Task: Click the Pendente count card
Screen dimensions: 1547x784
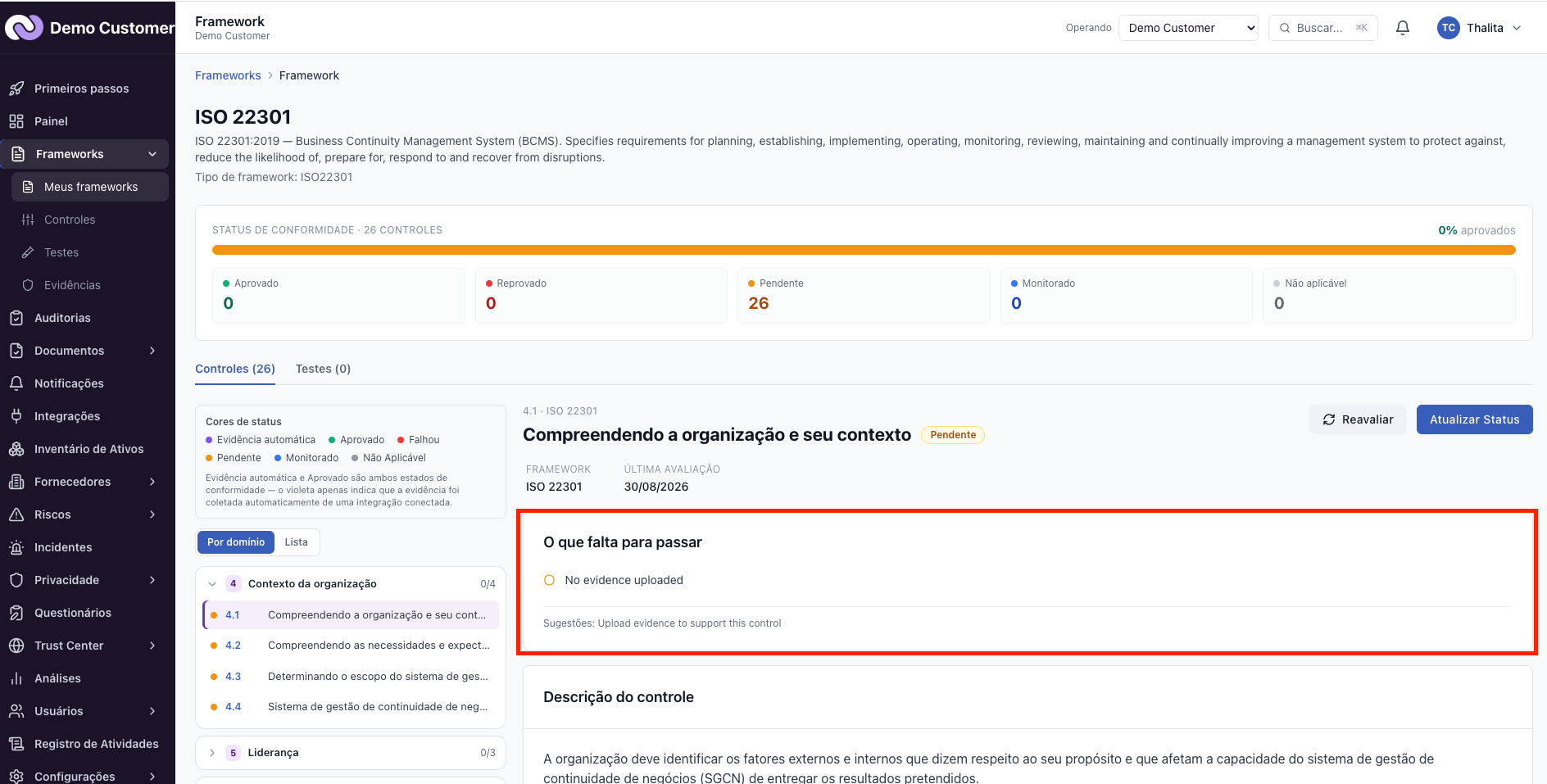Action: tap(864, 295)
